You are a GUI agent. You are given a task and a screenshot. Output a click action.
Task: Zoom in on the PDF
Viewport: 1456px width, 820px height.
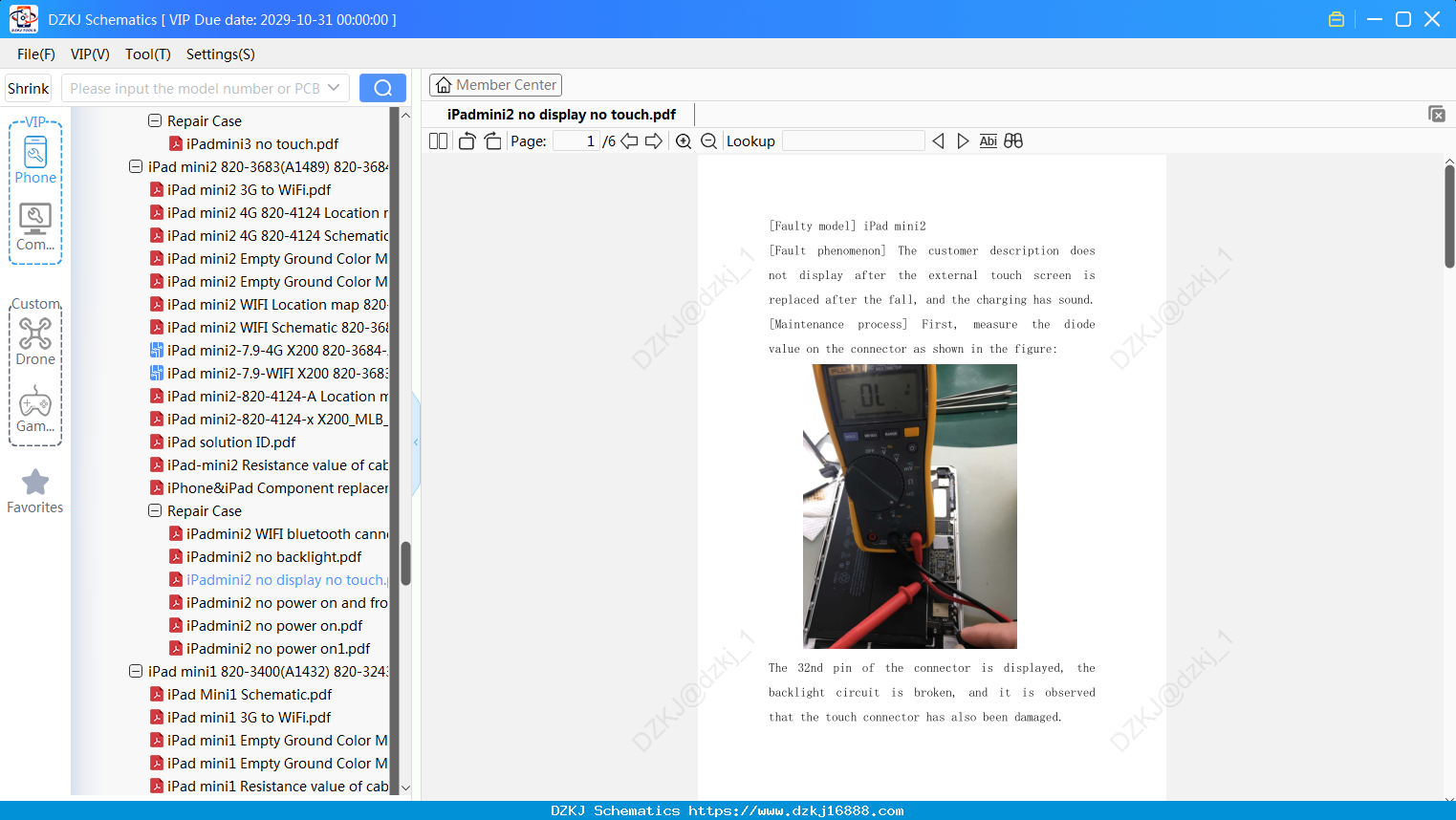[x=684, y=141]
